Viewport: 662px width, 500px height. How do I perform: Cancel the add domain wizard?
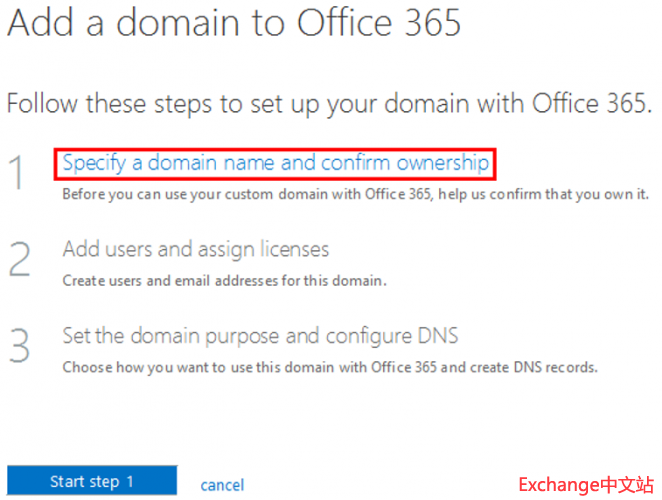pyautogui.click(x=222, y=485)
